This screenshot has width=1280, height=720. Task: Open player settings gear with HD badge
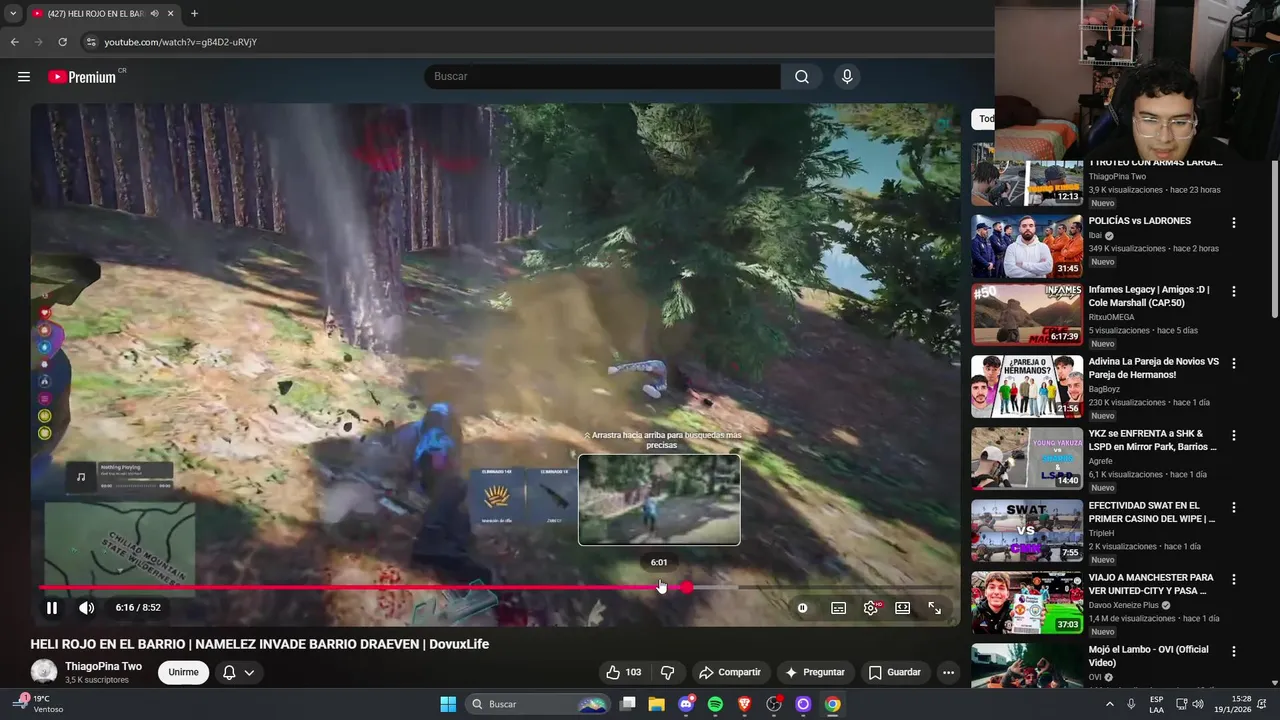tap(871, 608)
